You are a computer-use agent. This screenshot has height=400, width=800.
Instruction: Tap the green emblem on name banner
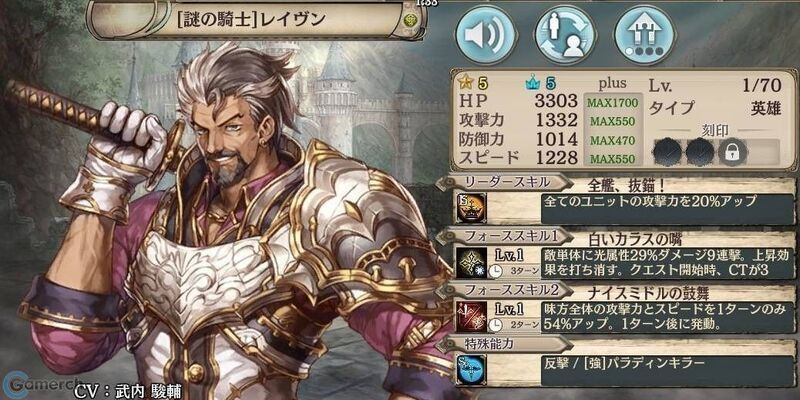tap(410, 21)
